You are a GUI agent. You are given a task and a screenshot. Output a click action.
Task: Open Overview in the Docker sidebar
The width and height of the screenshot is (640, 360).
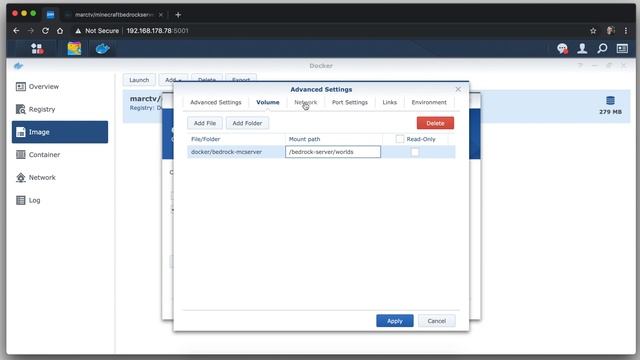60,87
